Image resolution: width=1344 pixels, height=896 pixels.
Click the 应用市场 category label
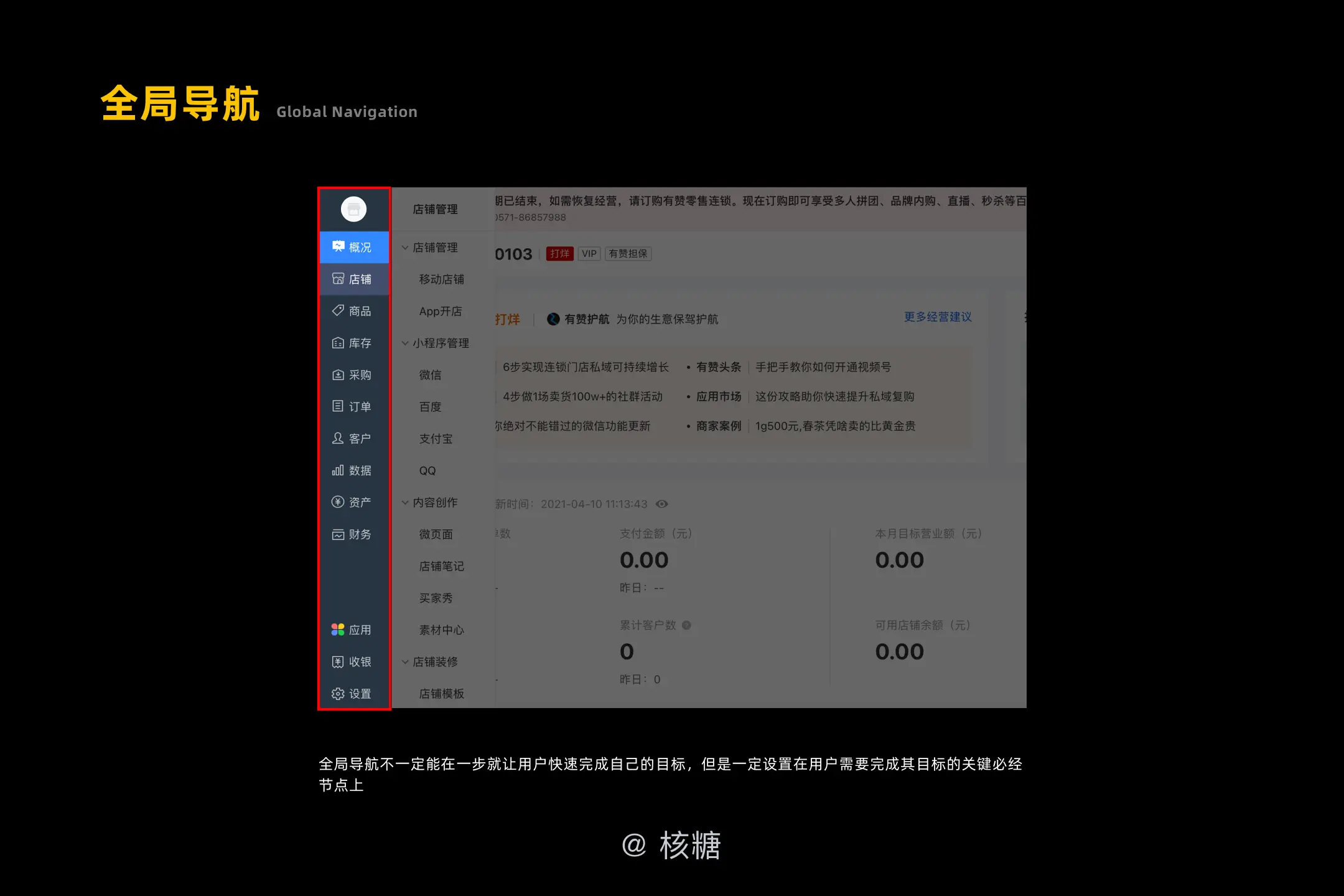[719, 396]
